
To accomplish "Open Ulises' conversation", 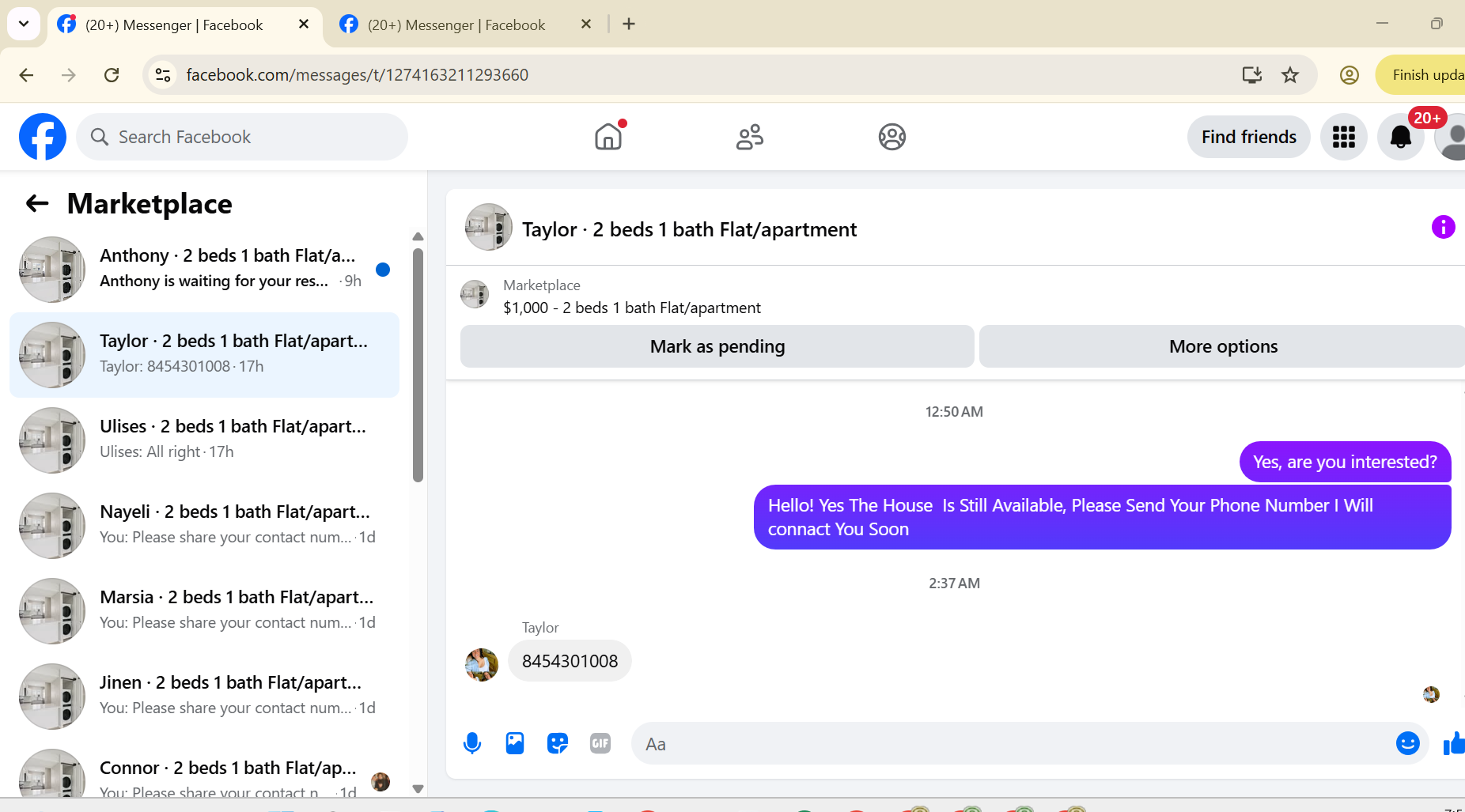I will [204, 440].
